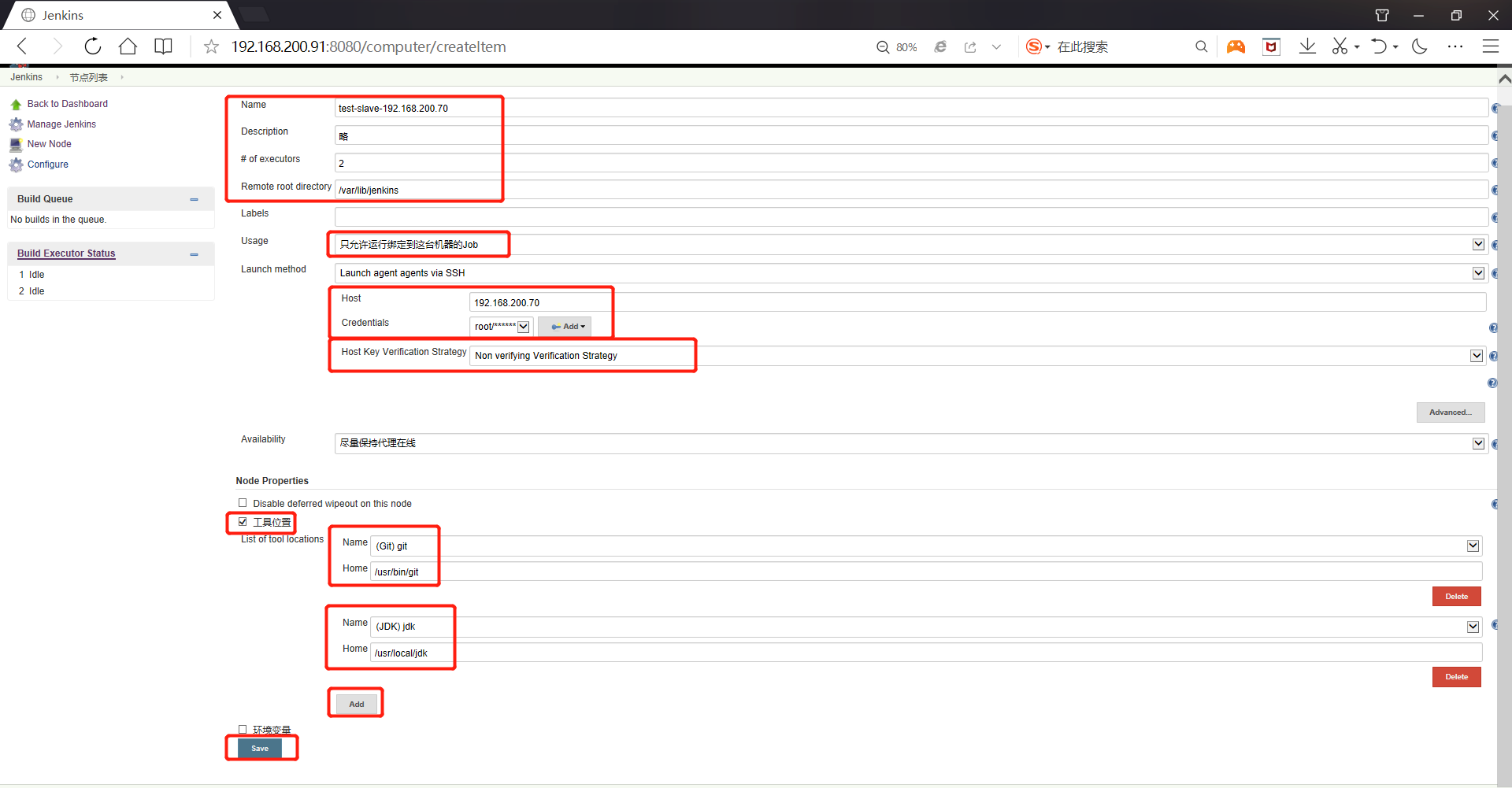Image resolution: width=1512 pixels, height=788 pixels.
Task: Click the skin shirt icon in title bar
Action: click(1382, 15)
